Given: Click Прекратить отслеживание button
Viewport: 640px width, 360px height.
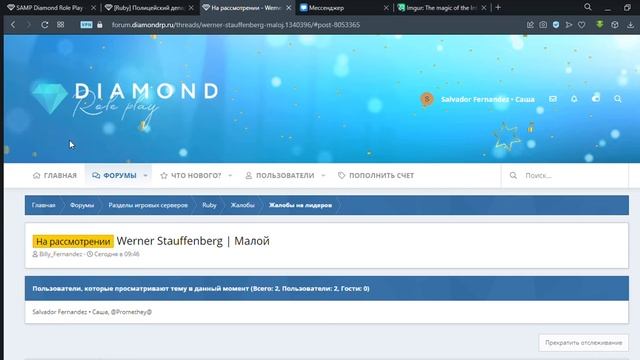Looking at the screenshot, I should coord(584,343).
